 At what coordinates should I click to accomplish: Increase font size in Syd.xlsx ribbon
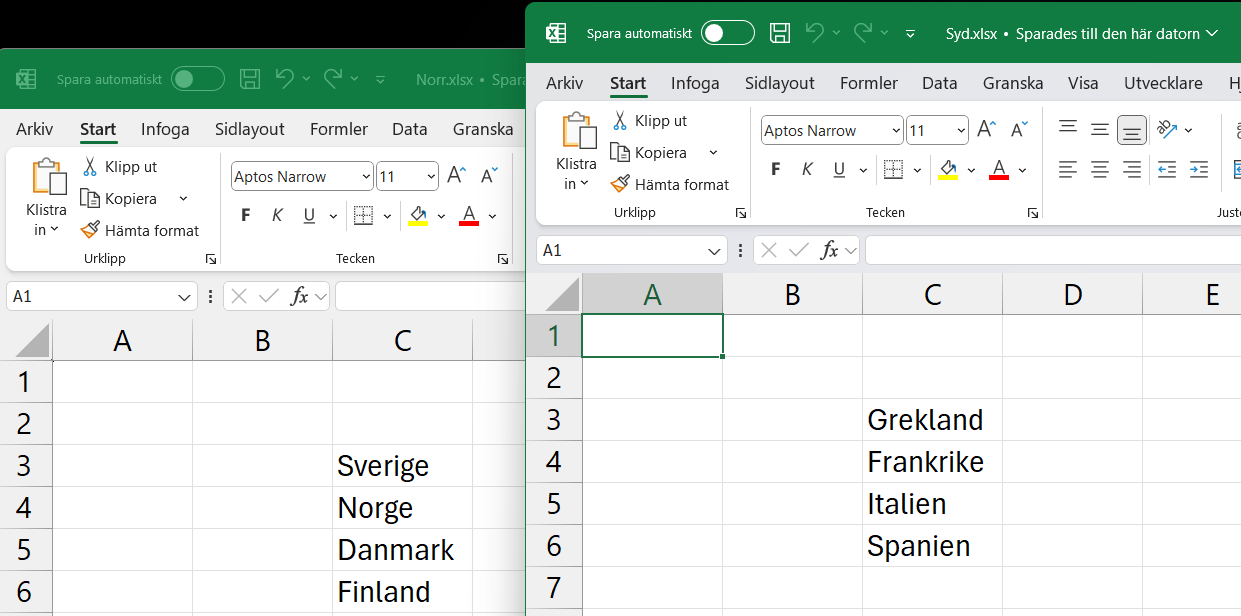(986, 130)
